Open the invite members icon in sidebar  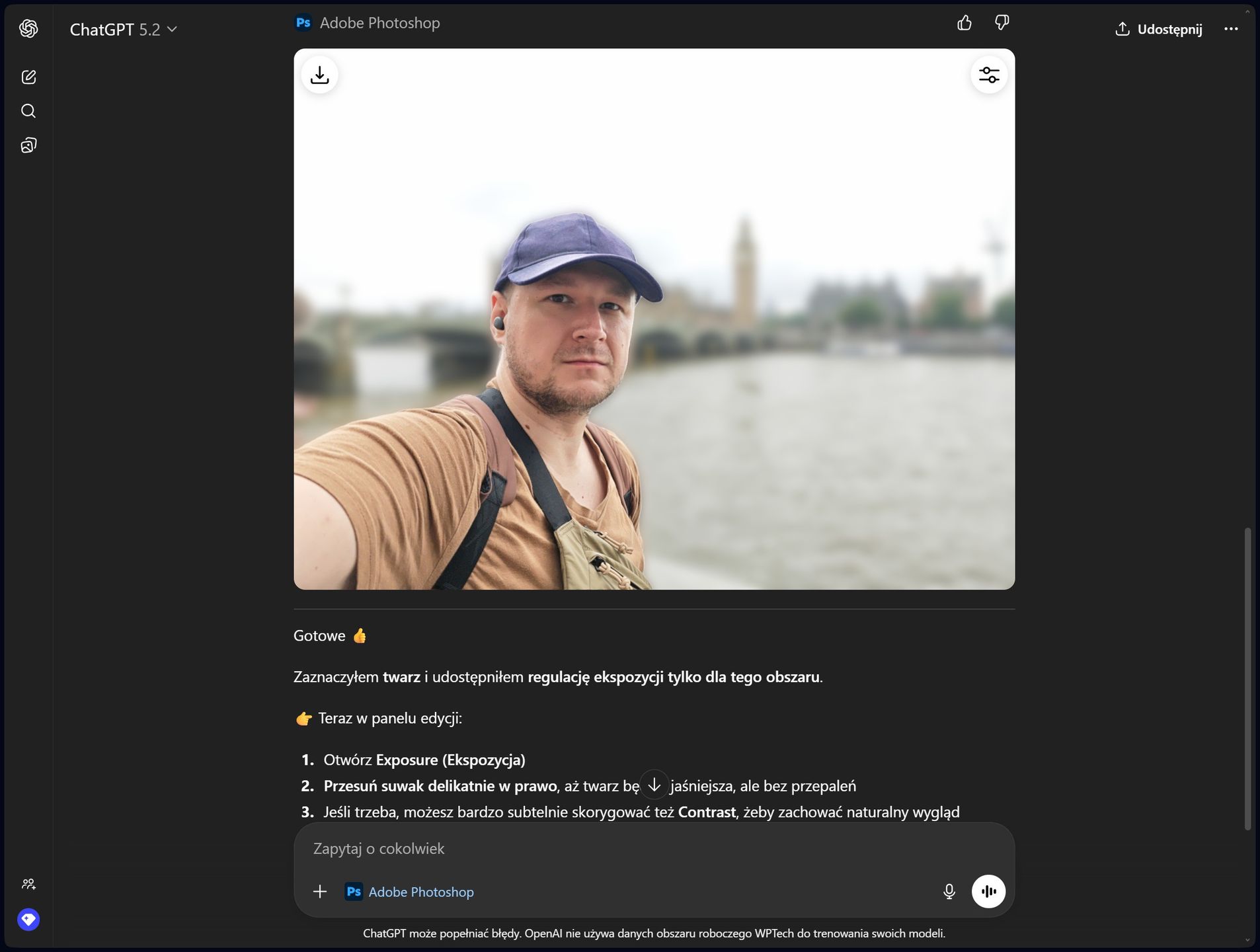pos(28,884)
